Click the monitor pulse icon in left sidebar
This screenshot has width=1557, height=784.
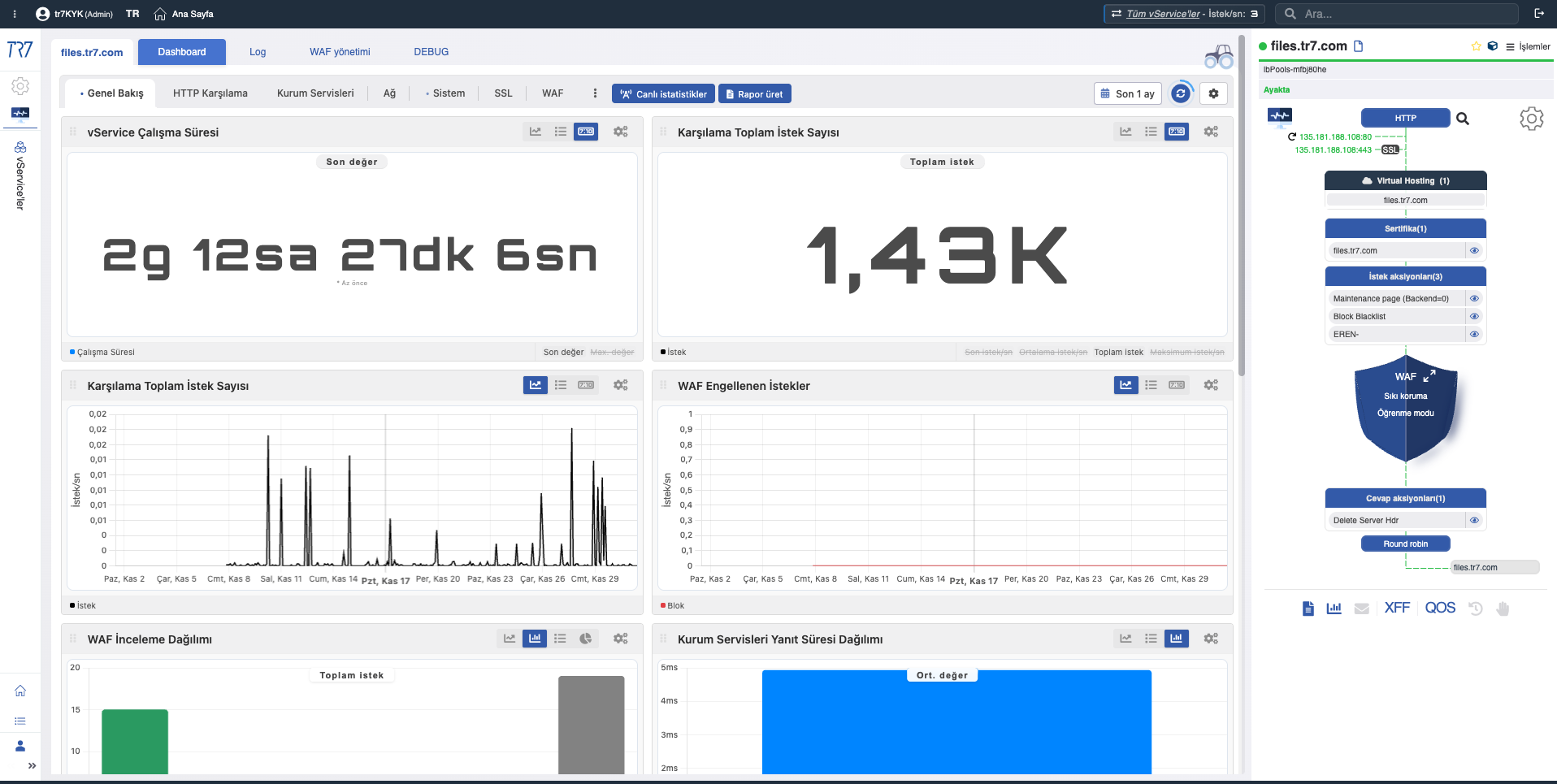pyautogui.click(x=20, y=114)
